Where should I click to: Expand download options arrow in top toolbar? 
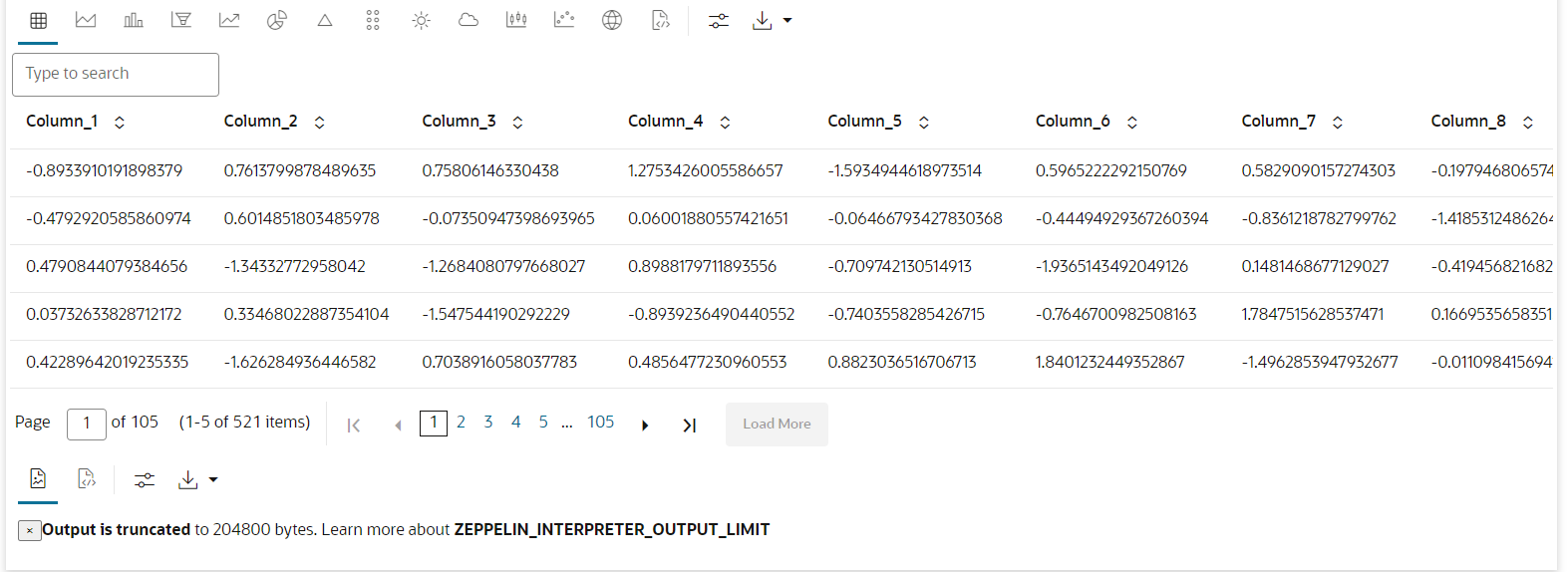[x=787, y=20]
